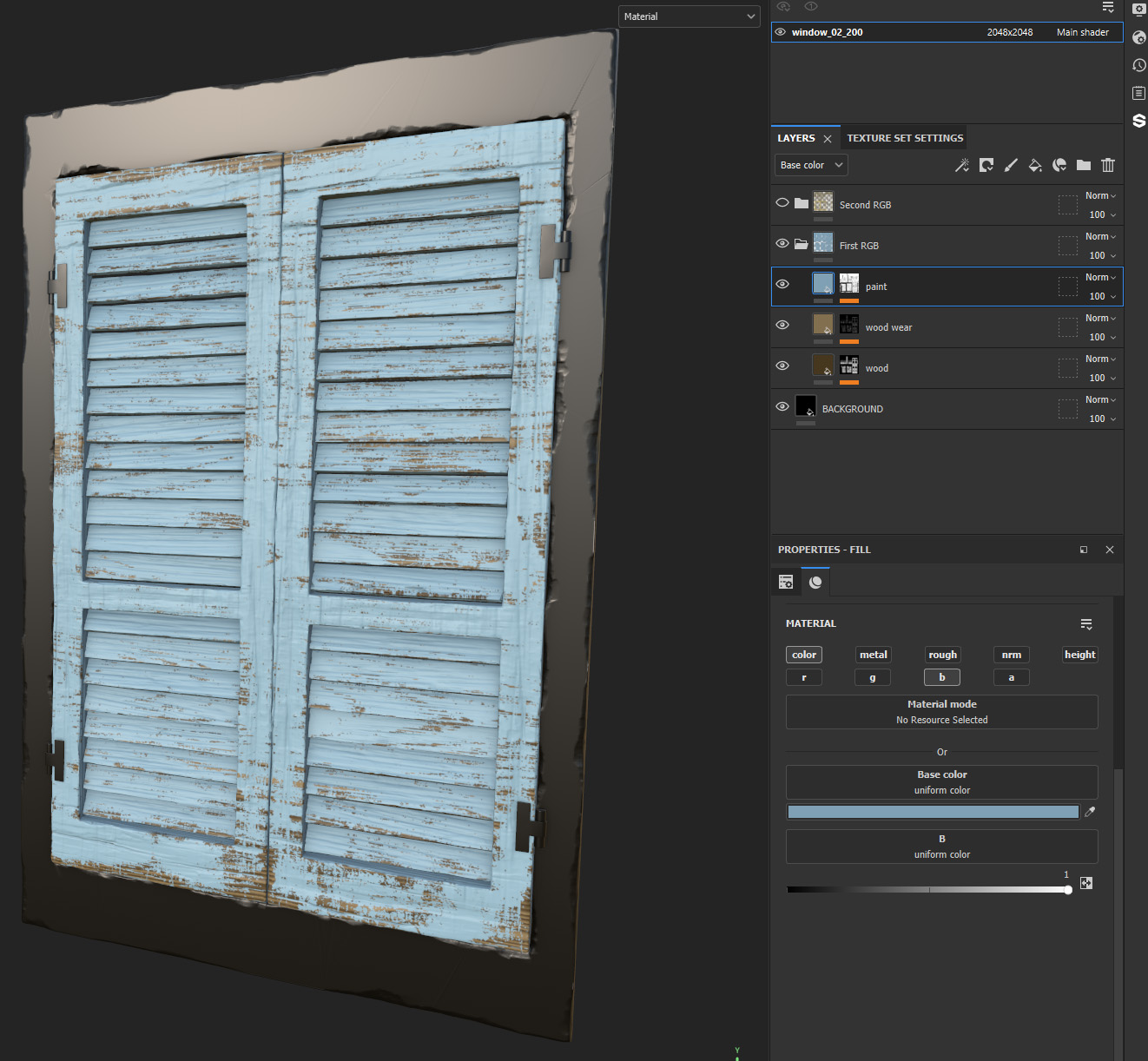Add a new fill layer
The image size is (1148, 1061).
pyautogui.click(x=986, y=165)
